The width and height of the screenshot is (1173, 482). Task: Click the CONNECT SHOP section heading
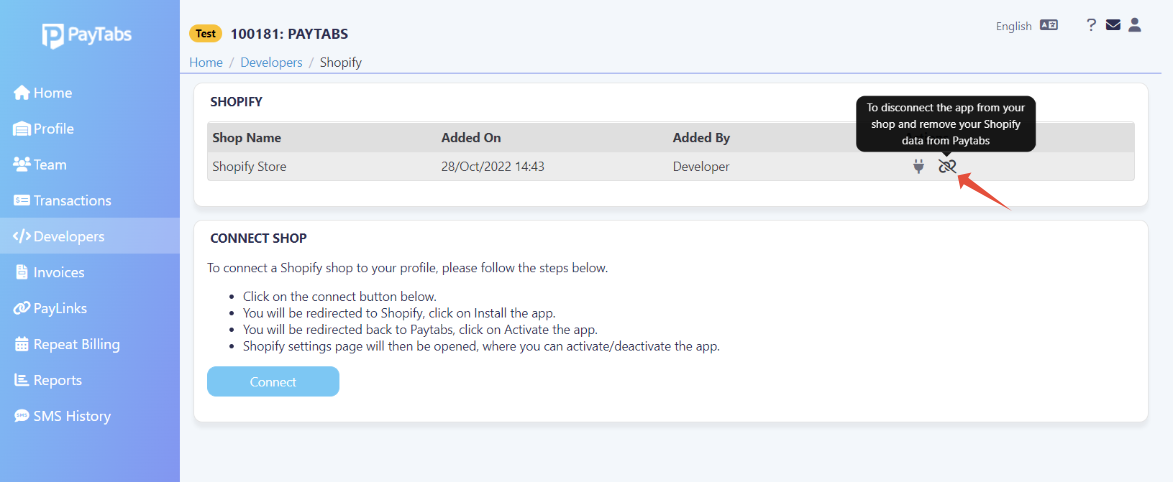(x=259, y=239)
